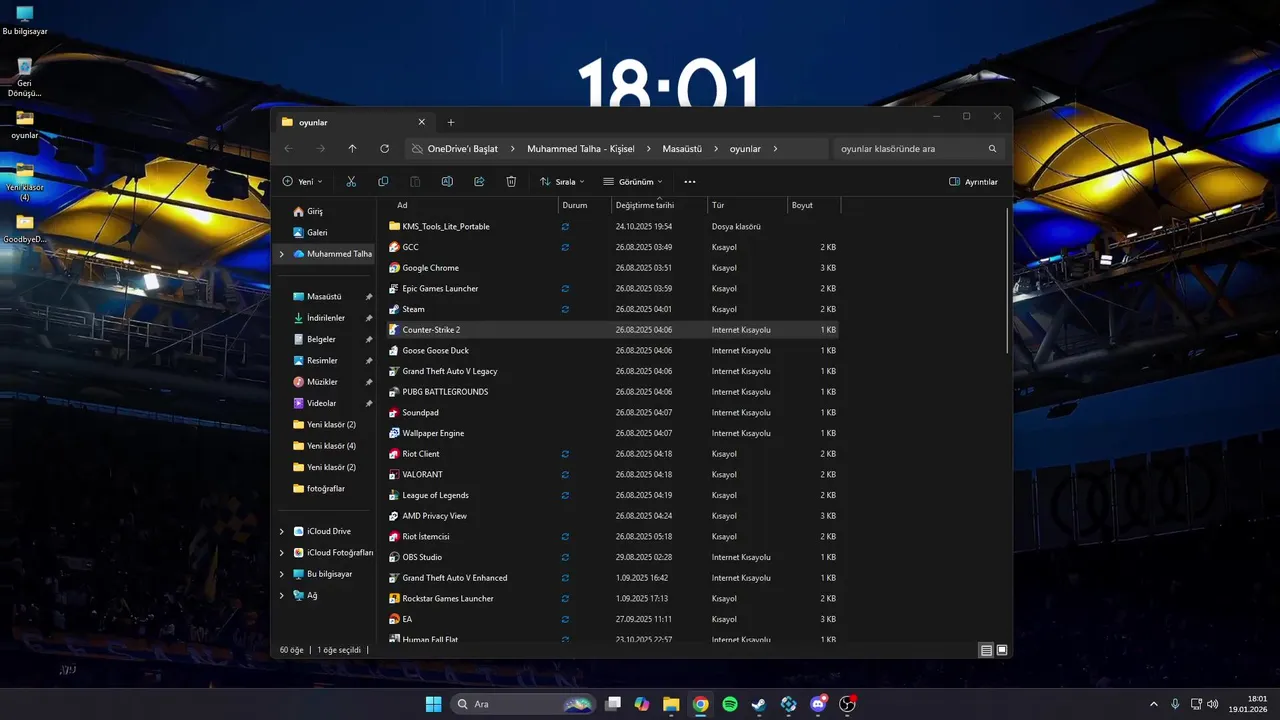Screen dimensions: 1280x720
Task: Select the PUBG BATTLEGROUNDS shortcut
Action: 613,392
